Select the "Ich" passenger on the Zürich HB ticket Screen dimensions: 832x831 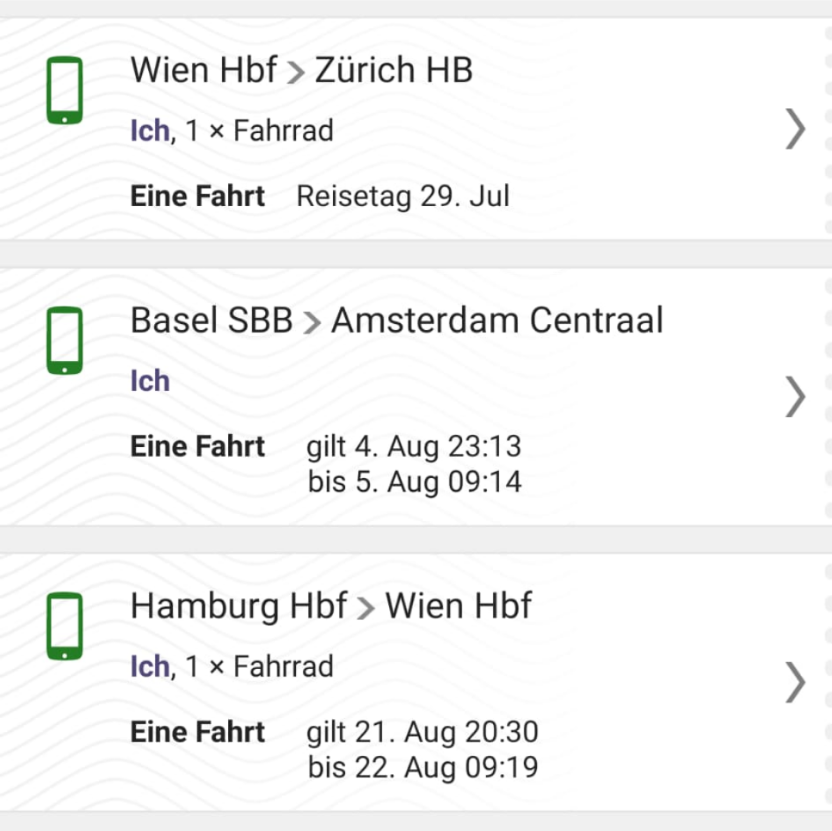coord(149,131)
